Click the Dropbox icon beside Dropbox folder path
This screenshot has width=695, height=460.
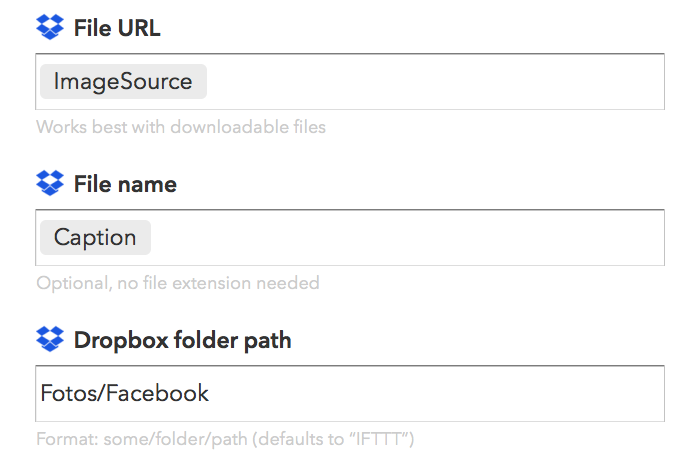coord(50,339)
